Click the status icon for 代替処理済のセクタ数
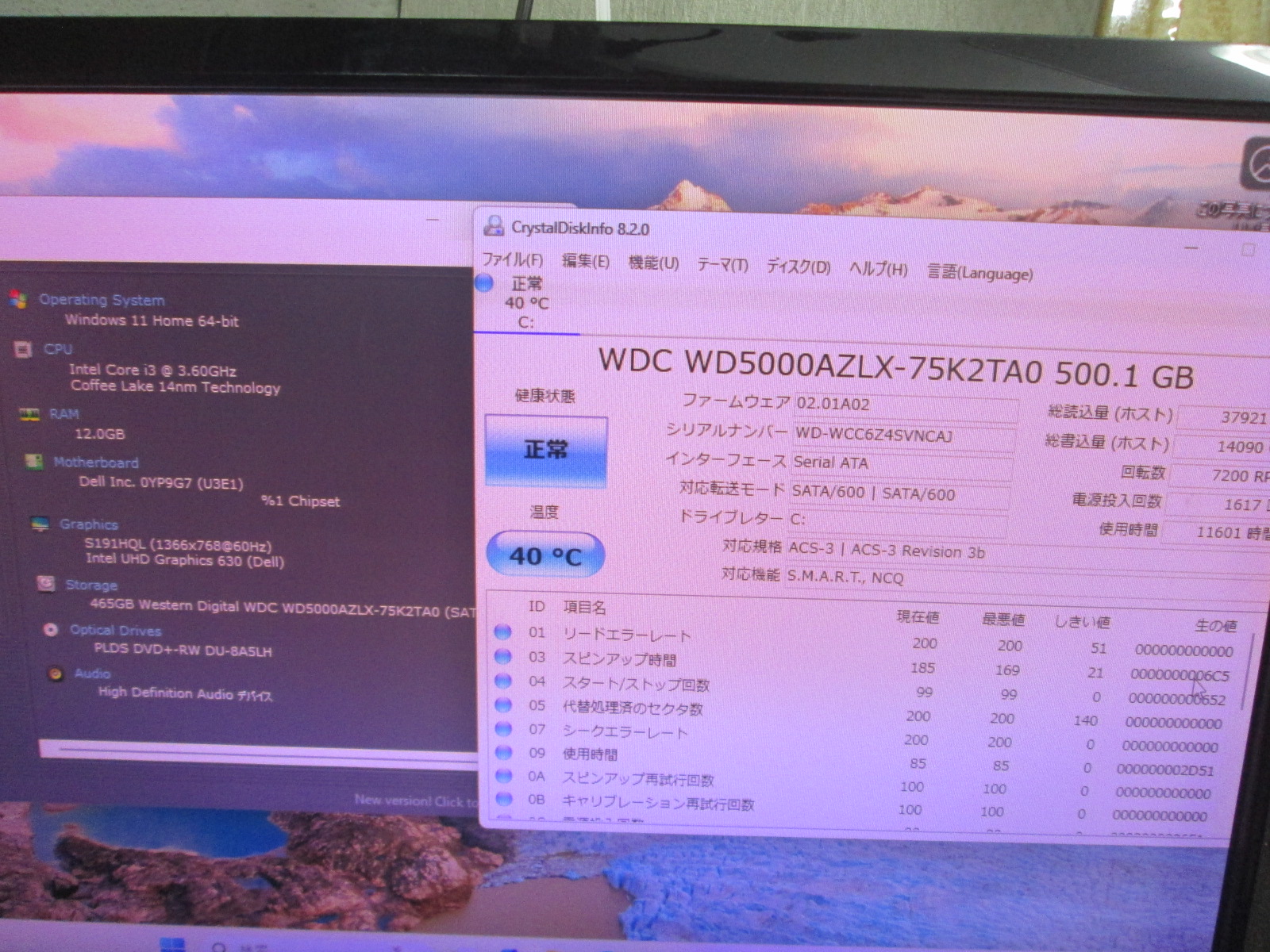The width and height of the screenshot is (1270, 952). tap(503, 704)
